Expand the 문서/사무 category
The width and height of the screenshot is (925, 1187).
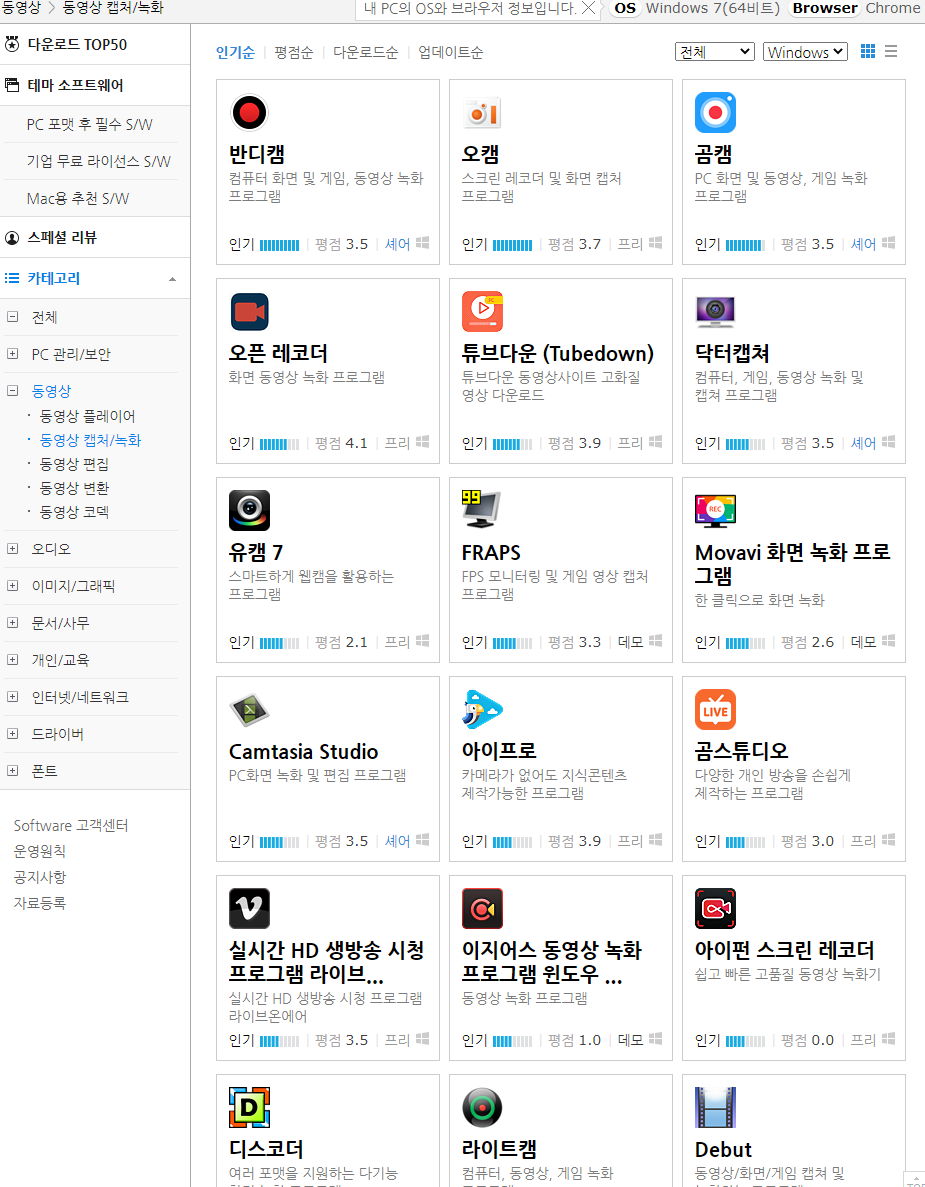[x=12, y=623]
